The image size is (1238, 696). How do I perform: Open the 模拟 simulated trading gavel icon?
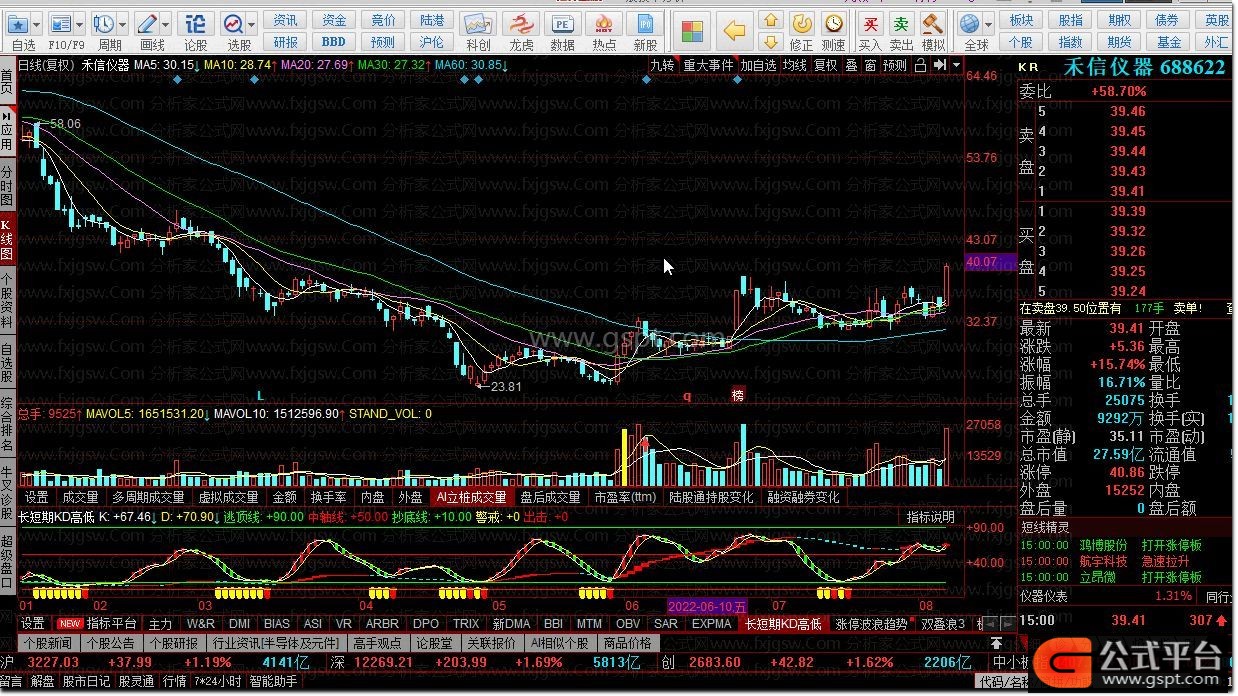933,23
